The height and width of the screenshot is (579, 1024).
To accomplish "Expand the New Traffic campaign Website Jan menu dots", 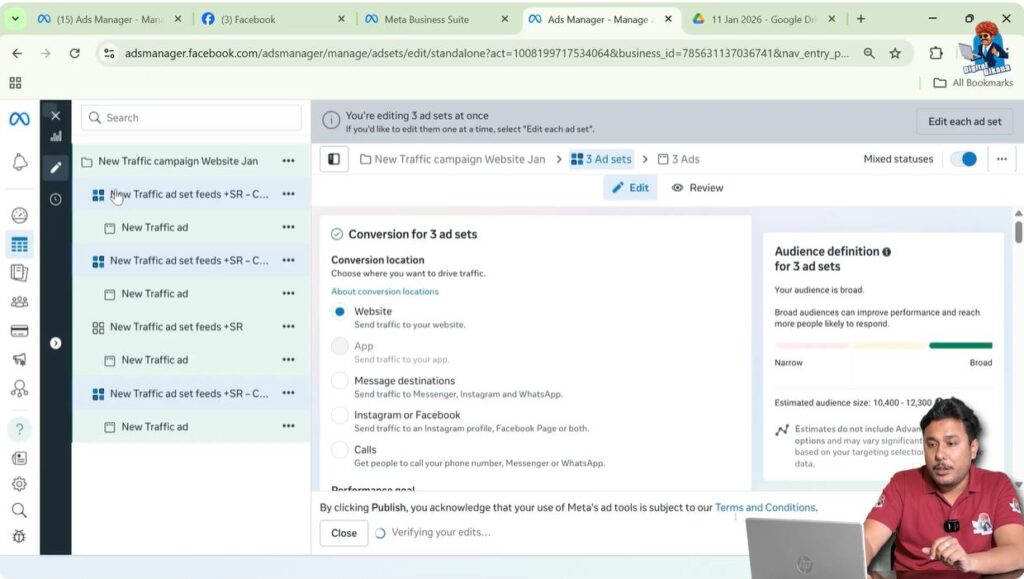I will (287, 161).
